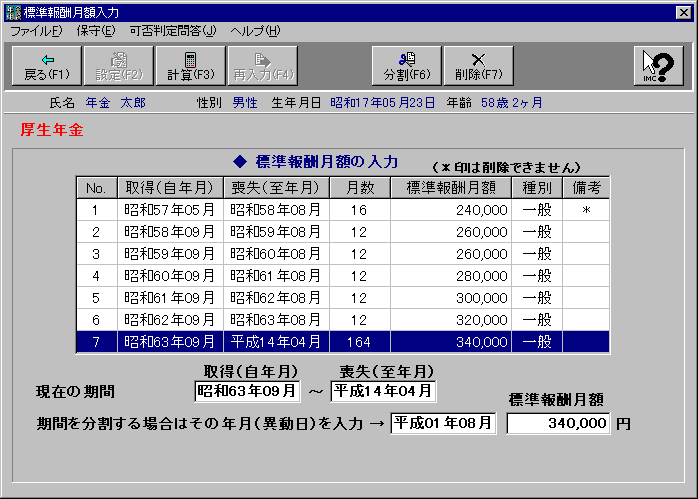Click the 164 months cell
The image size is (698, 499).
click(360, 342)
